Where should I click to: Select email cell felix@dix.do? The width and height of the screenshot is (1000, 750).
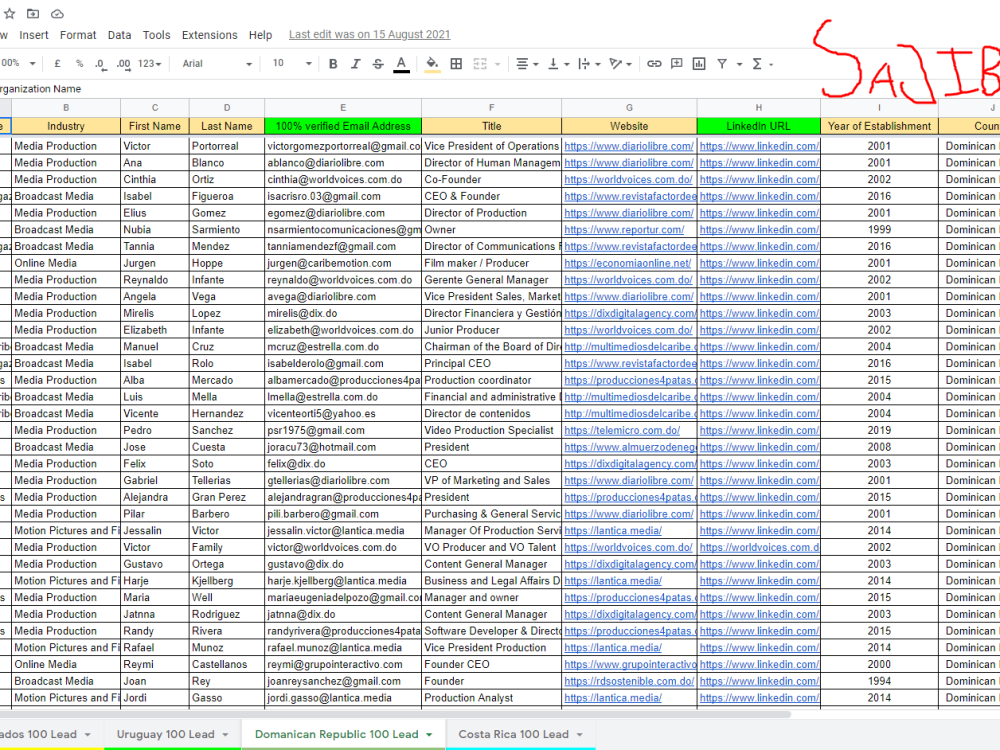(342, 464)
